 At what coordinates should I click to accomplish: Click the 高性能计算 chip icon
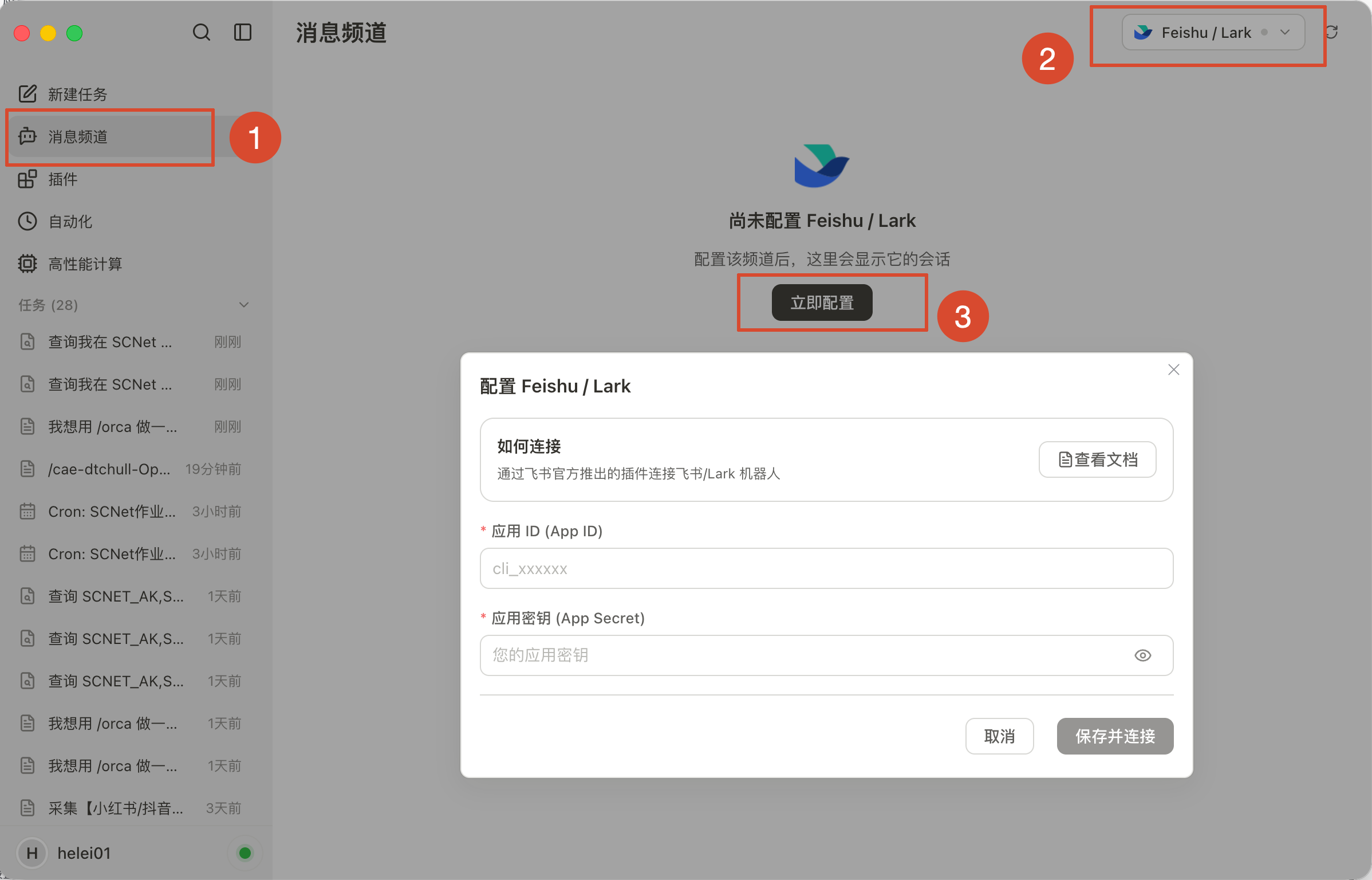[27, 264]
